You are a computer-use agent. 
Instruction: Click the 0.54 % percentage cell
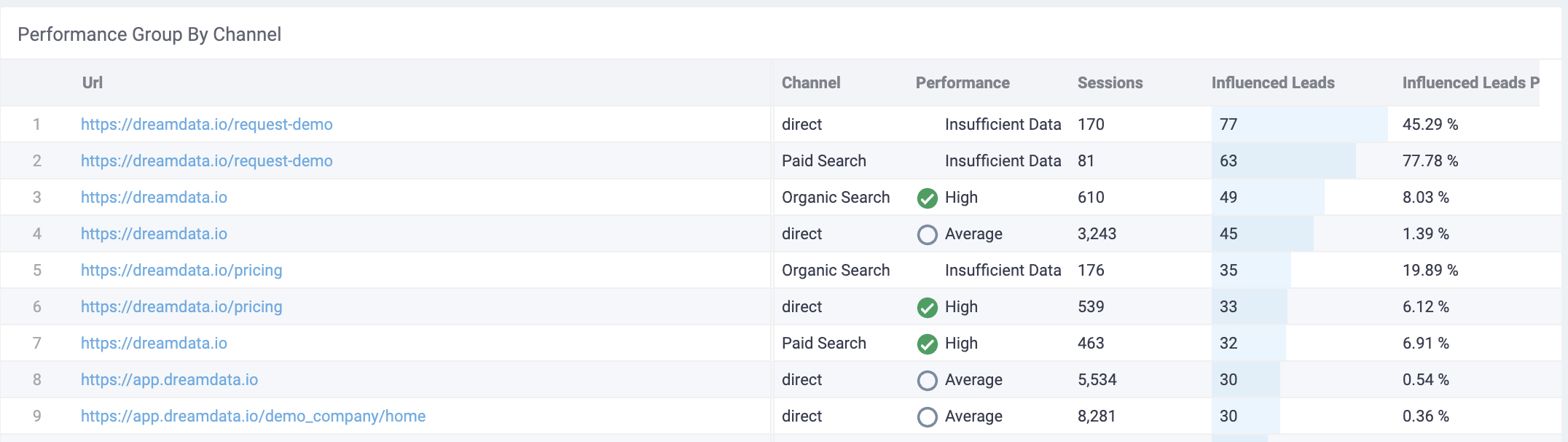[1426, 379]
